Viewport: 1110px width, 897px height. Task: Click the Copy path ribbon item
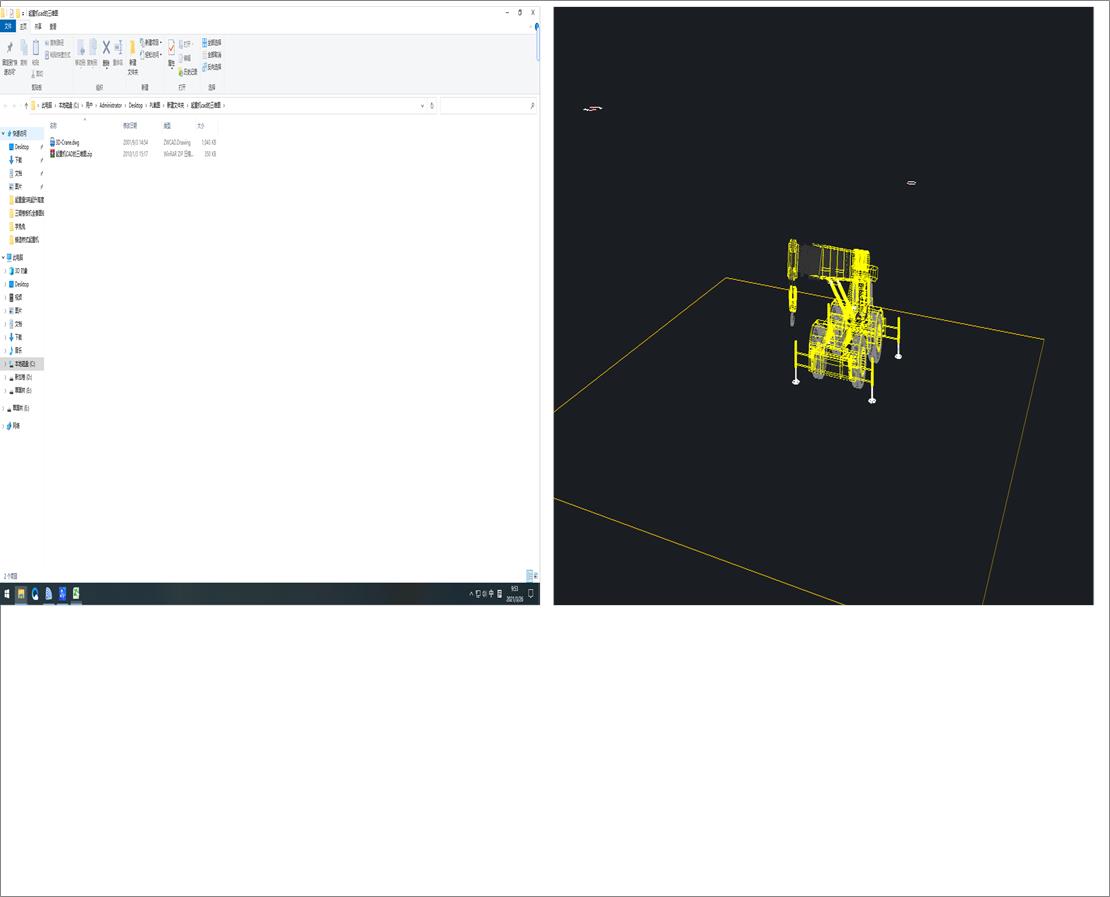coord(55,43)
